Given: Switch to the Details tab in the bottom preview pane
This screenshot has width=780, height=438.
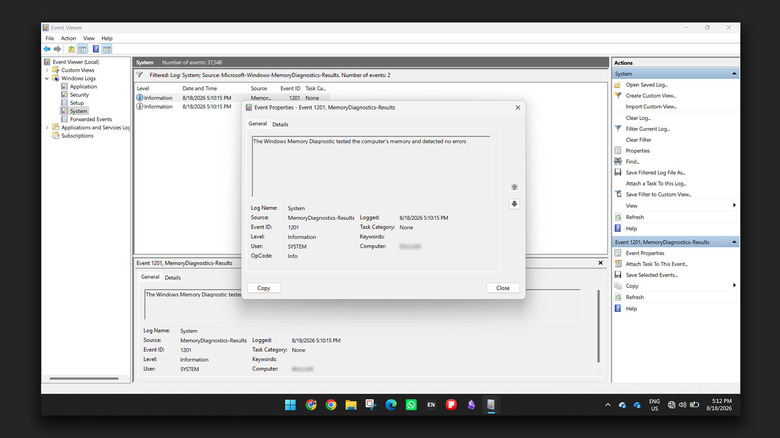Looking at the screenshot, I should 173,278.
